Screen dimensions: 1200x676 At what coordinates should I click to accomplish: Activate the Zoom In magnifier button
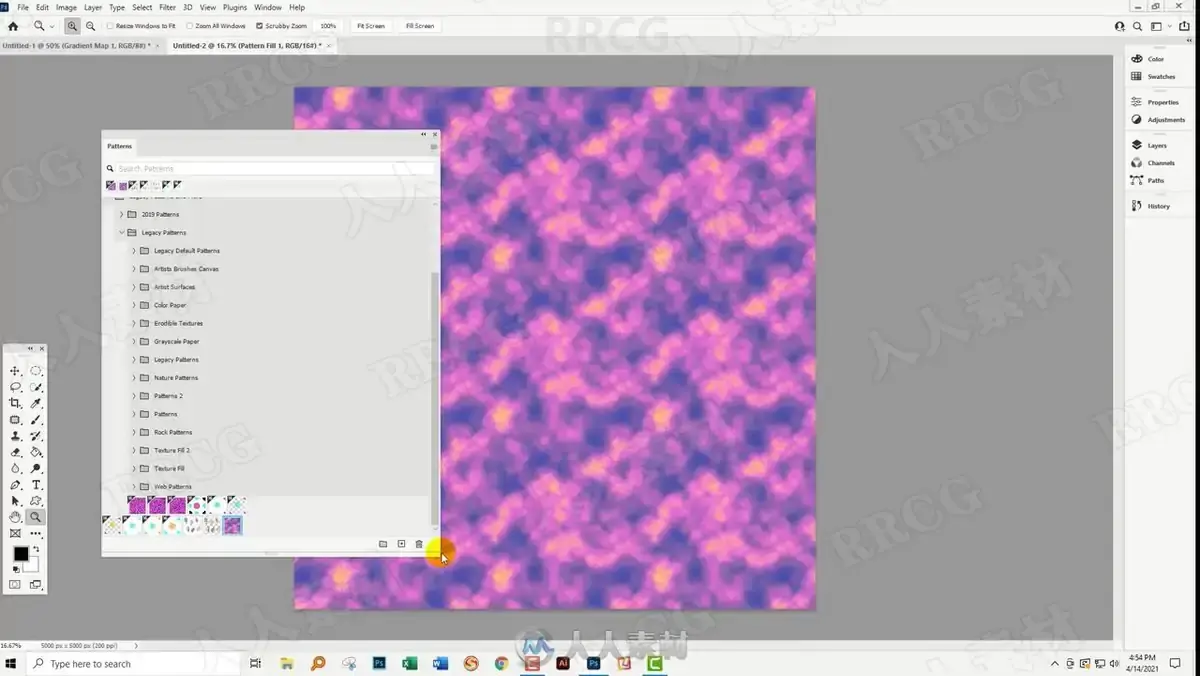(x=73, y=26)
